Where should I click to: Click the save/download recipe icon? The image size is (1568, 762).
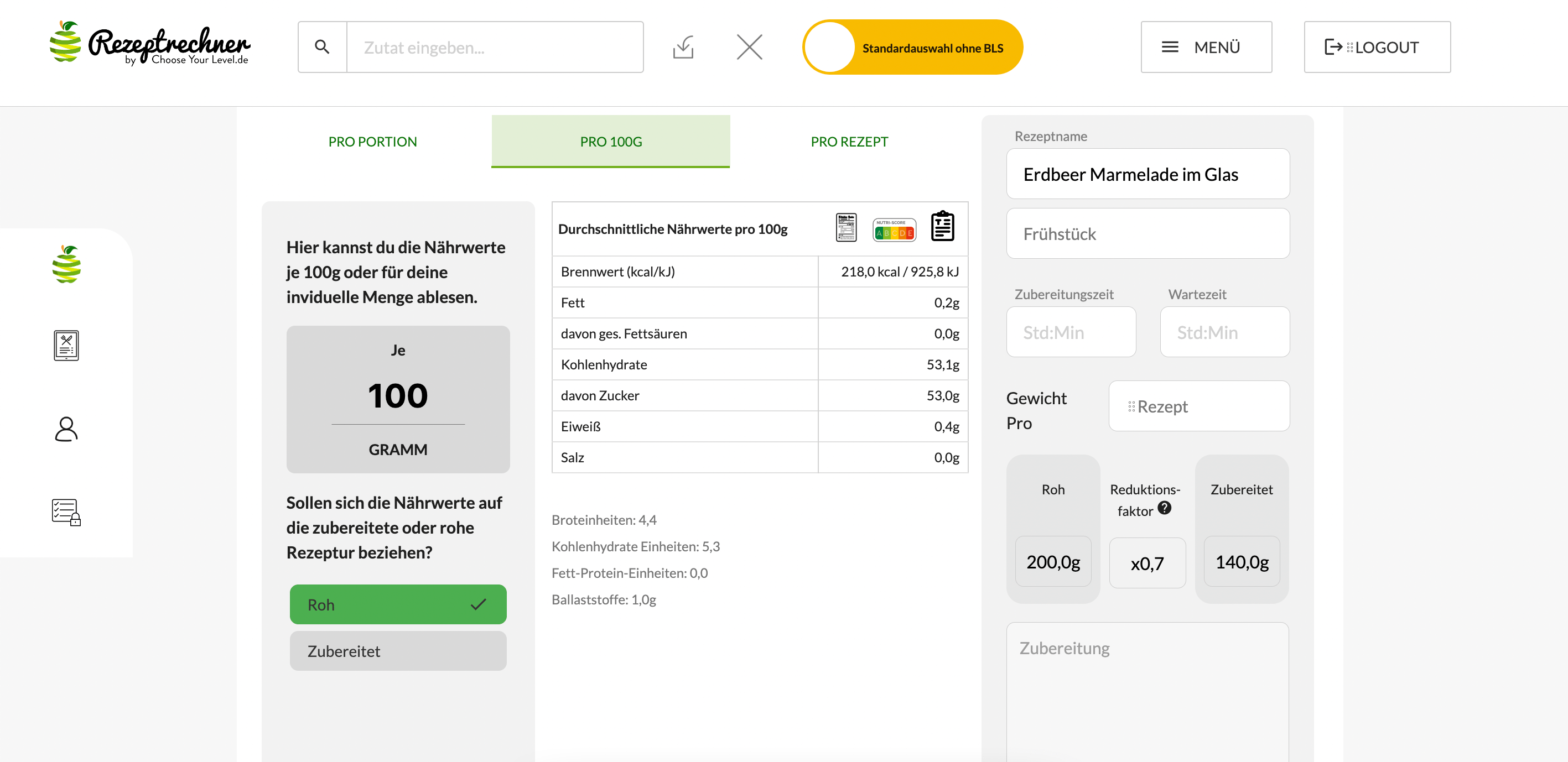coord(683,47)
